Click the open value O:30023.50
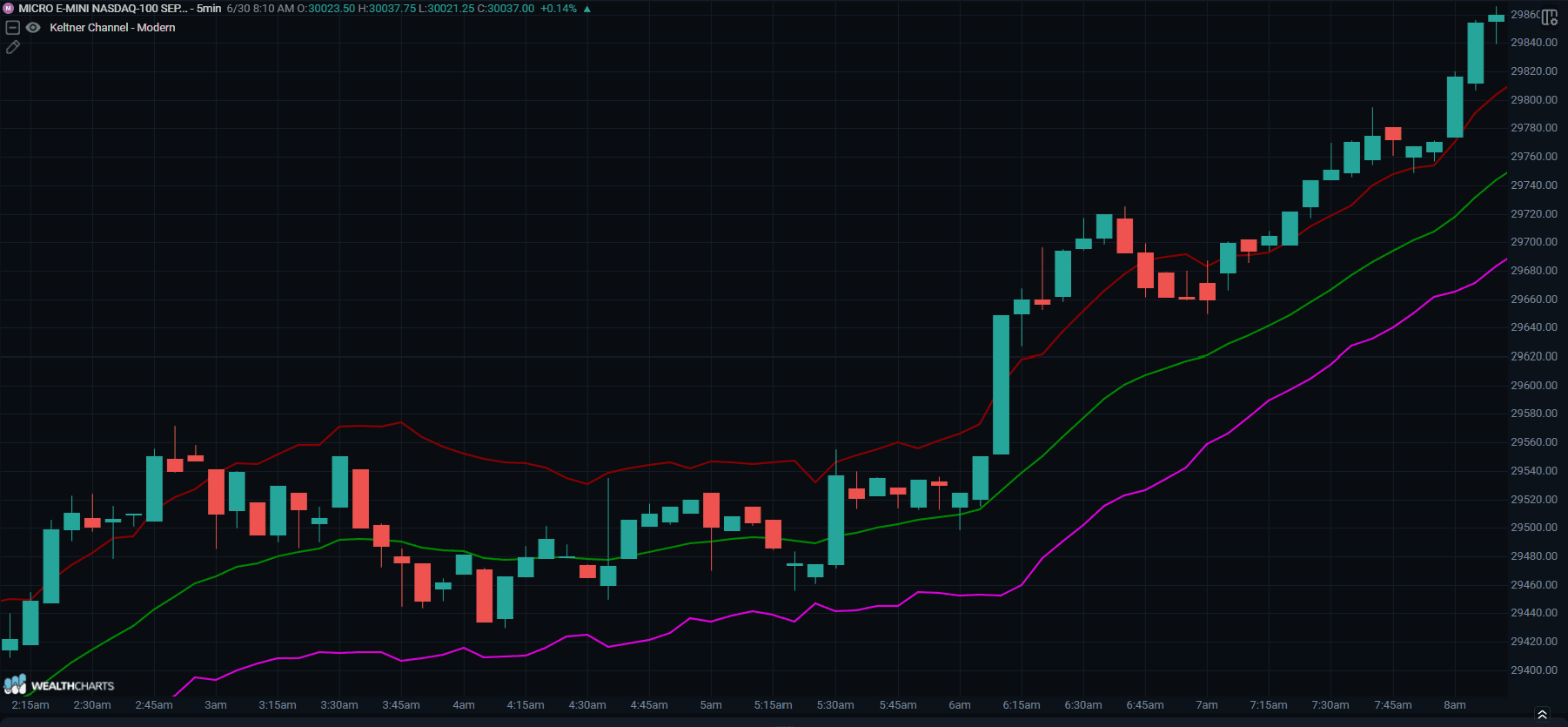This screenshot has width=1568, height=727. (x=326, y=9)
